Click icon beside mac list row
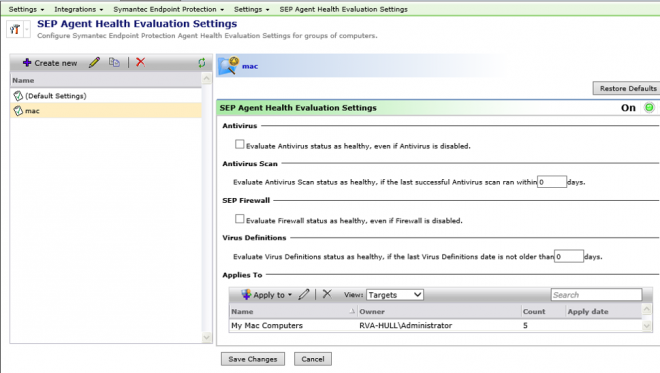660x373 pixels. coord(18,111)
